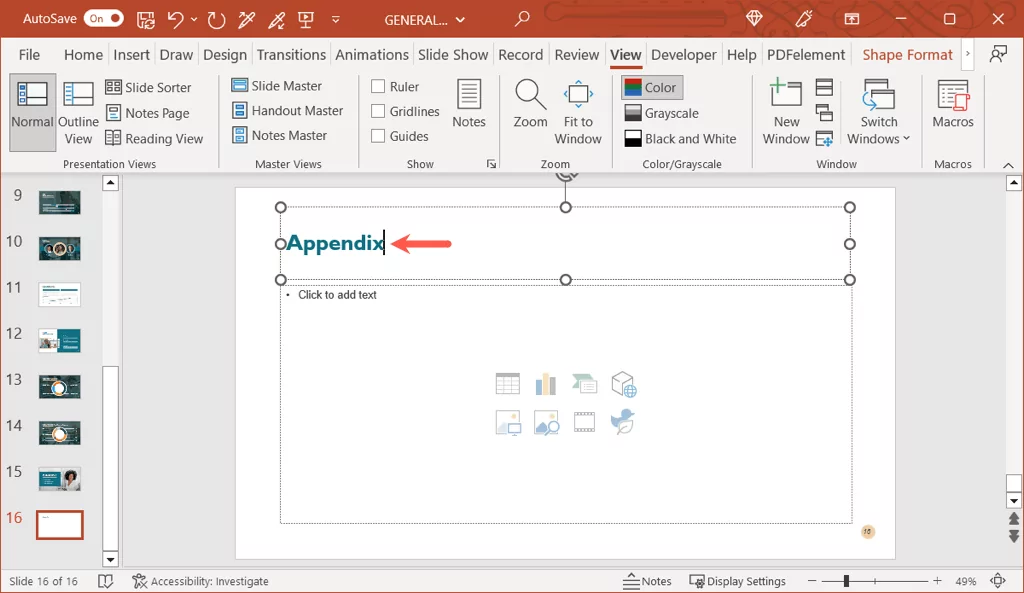Click zoom out minus button
1024x593 pixels.
812,581
